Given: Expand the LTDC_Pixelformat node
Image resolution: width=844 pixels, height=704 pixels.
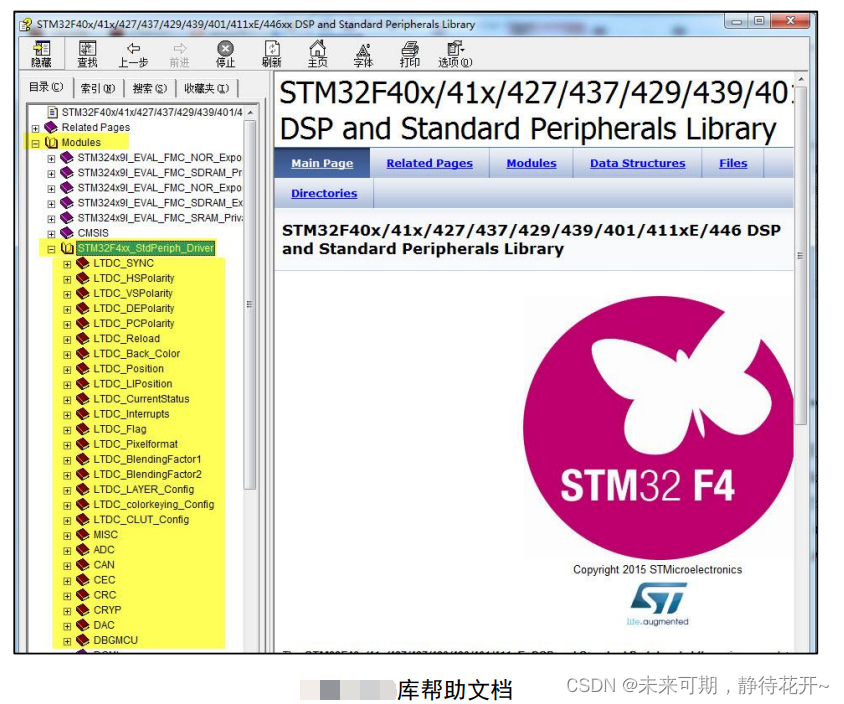Looking at the screenshot, I should pos(67,445).
